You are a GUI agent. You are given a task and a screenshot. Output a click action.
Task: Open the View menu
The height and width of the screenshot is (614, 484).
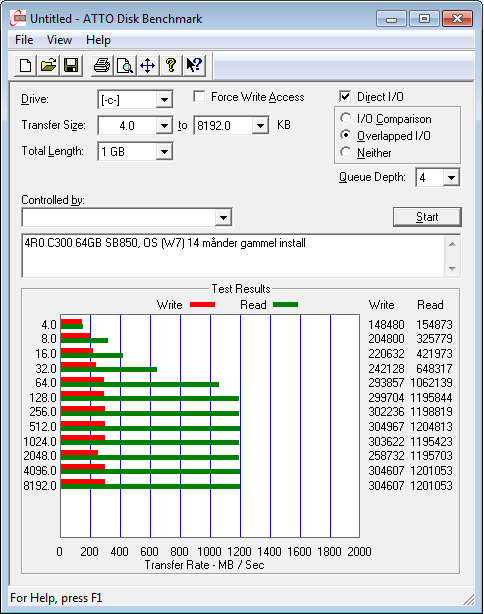[59, 40]
